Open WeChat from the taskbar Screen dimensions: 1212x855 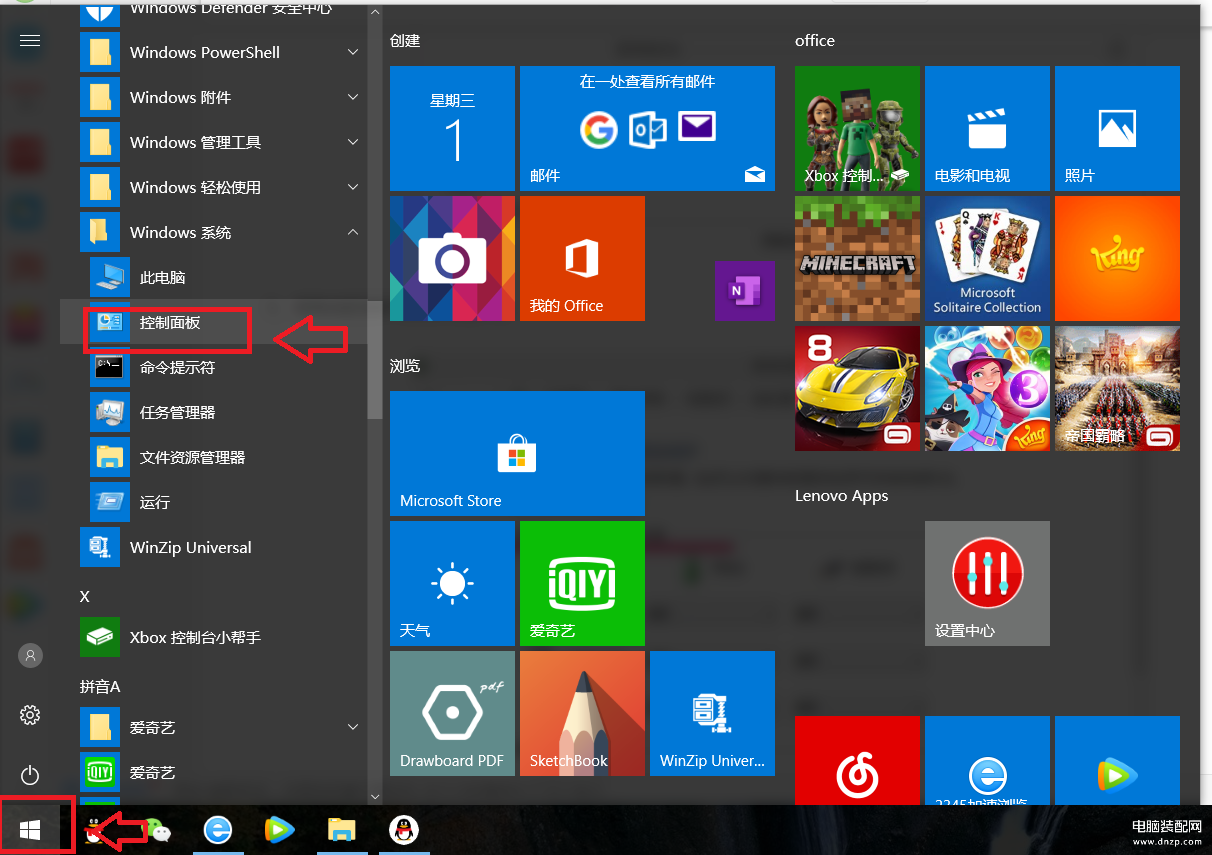pos(158,830)
